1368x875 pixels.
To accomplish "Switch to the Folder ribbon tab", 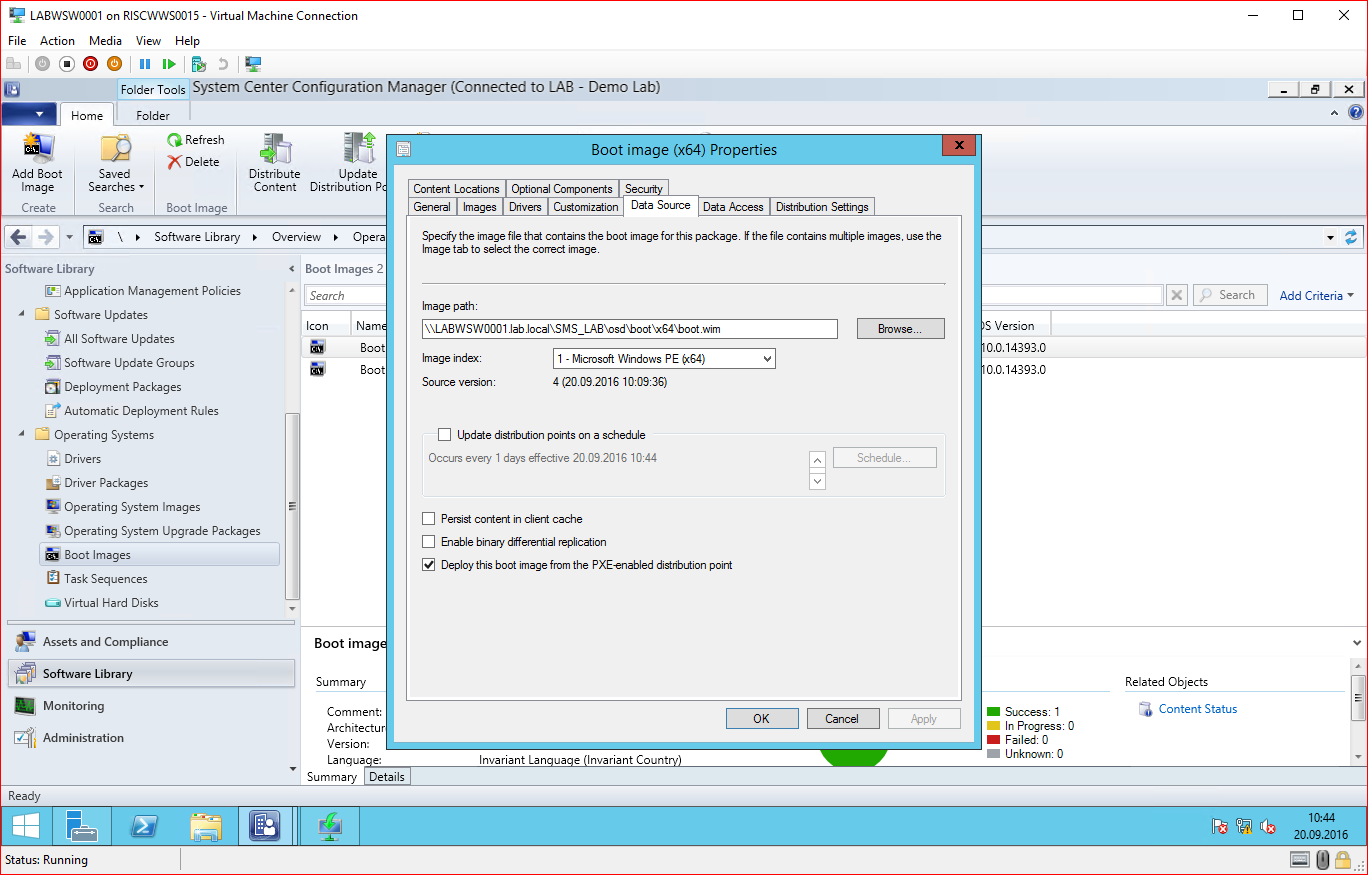I will (x=153, y=115).
